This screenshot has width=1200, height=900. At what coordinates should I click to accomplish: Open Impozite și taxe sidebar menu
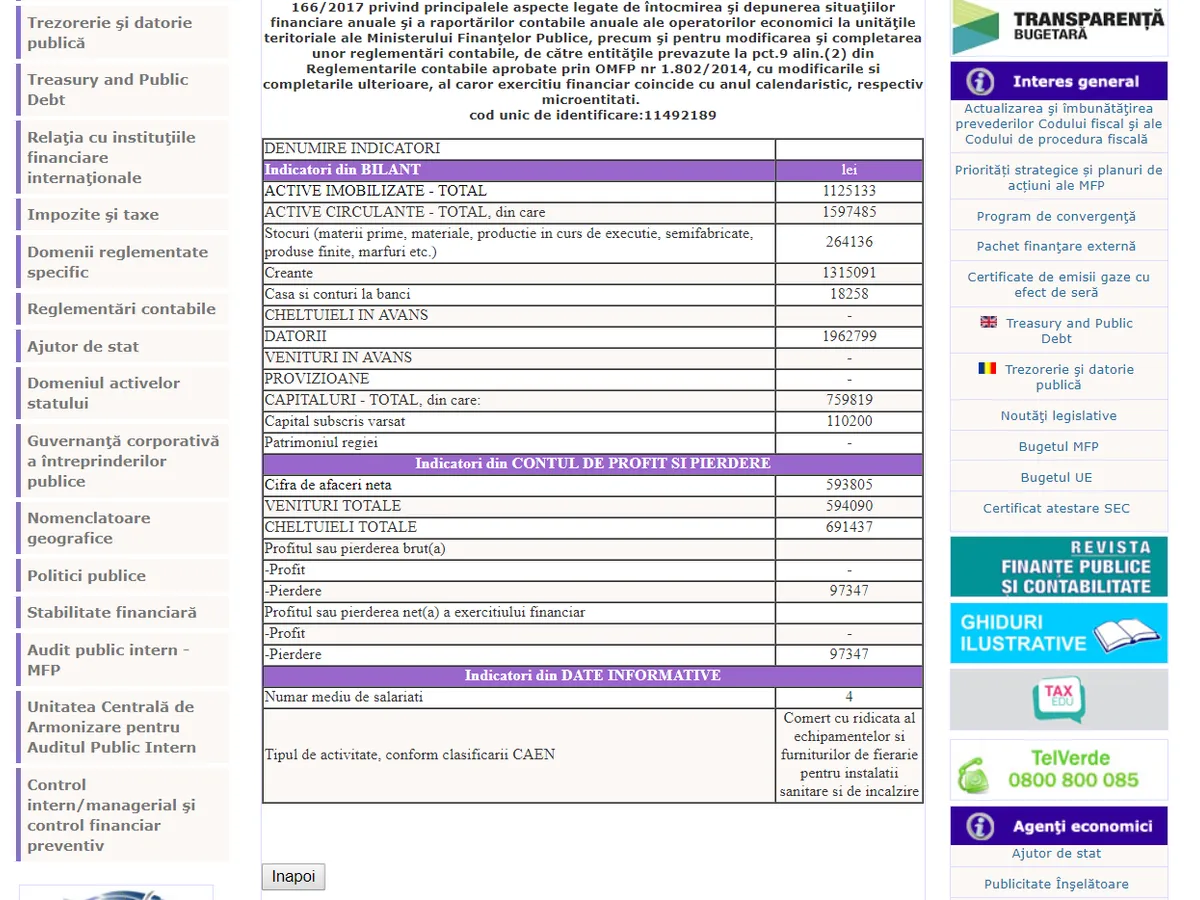(93, 215)
